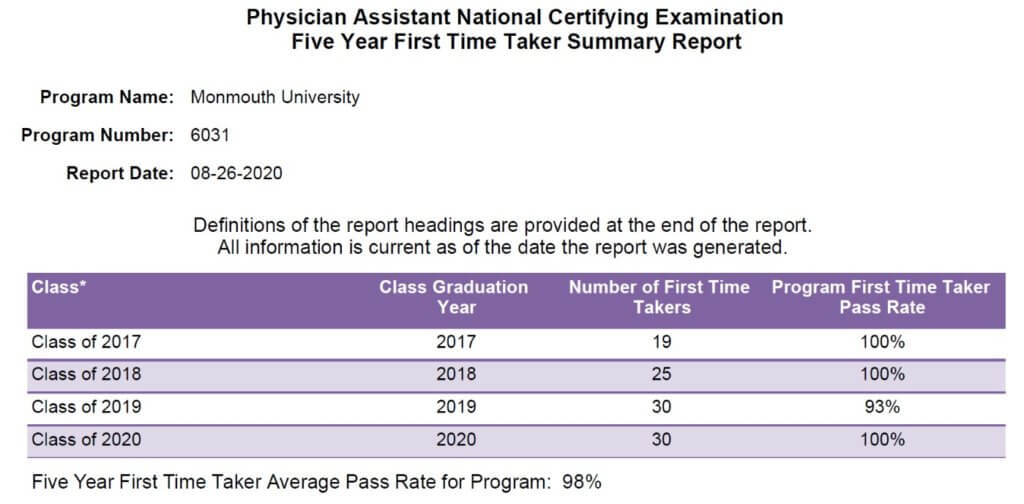This screenshot has height=504, width=1024.
Task: Click Program First Time Taker Pass Rate header
Action: [881, 297]
